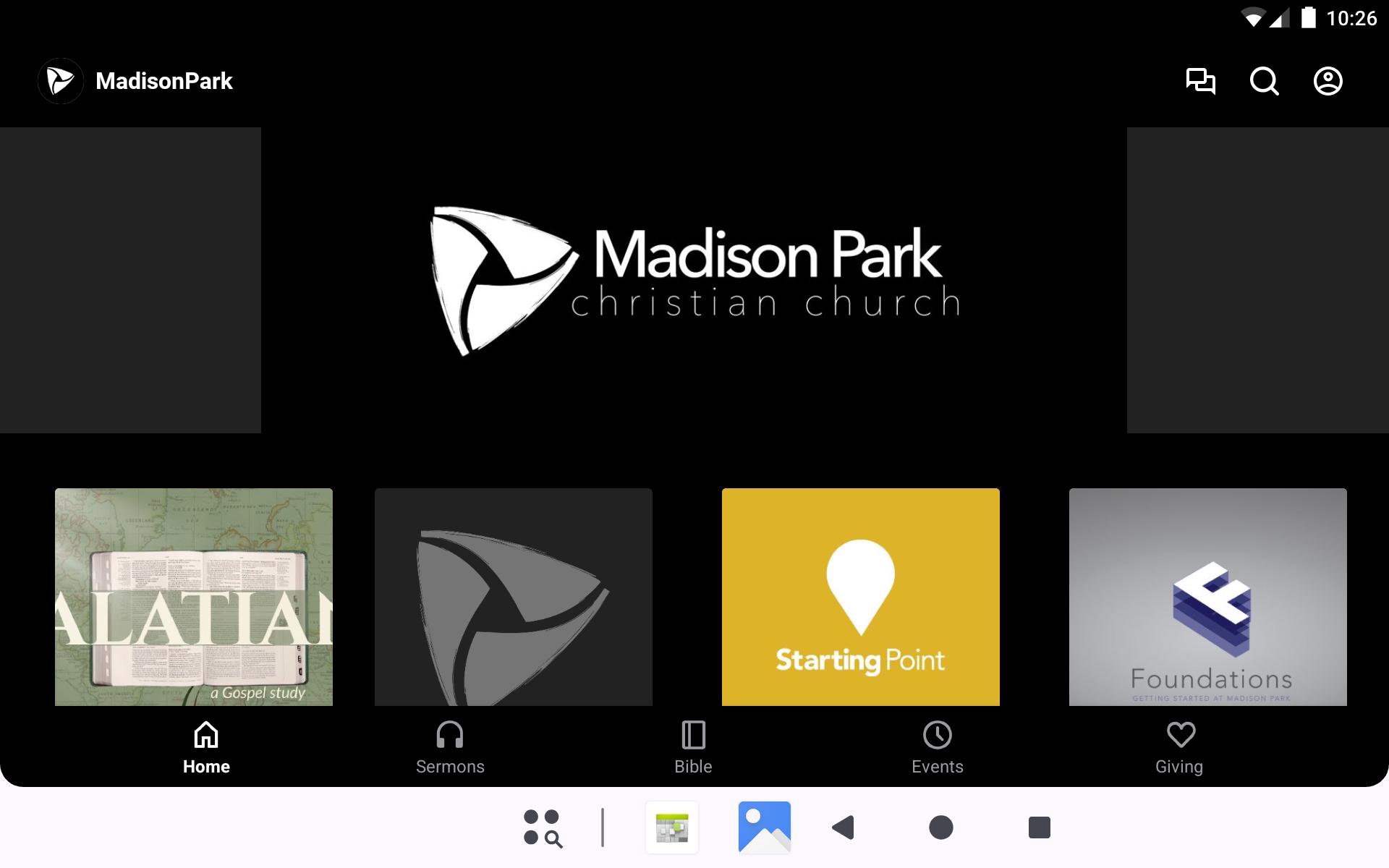
Task: Open the messages chat icon
Action: point(1200,81)
